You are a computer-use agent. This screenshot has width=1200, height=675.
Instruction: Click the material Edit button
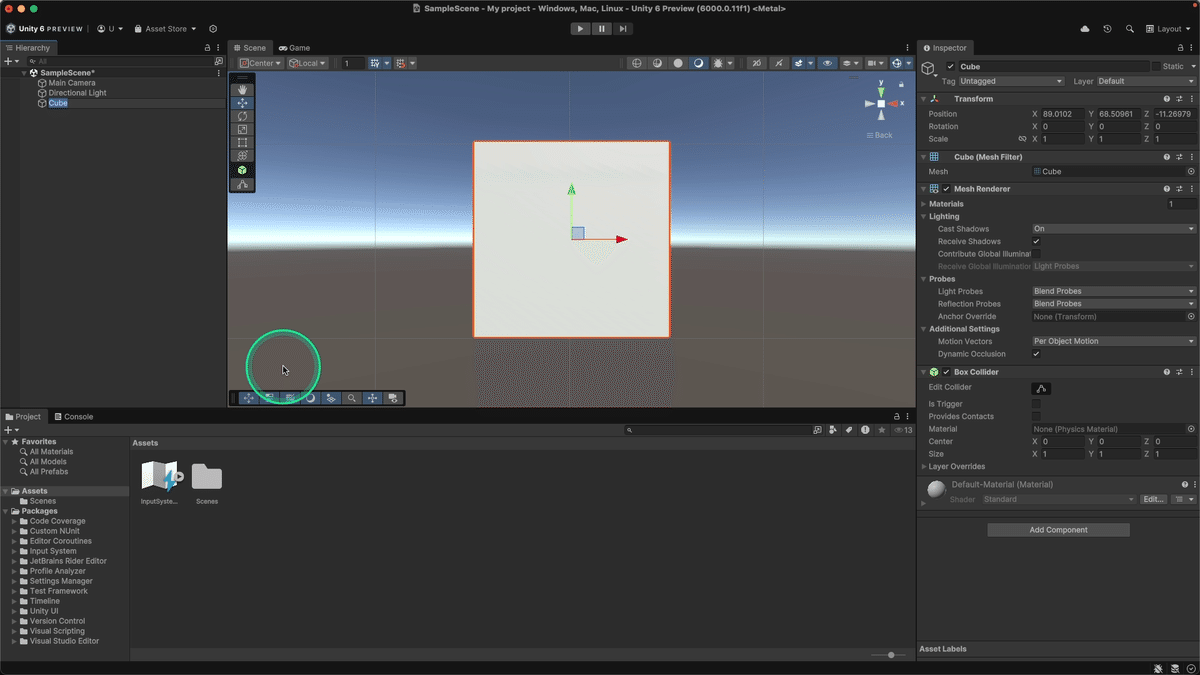[1153, 499]
